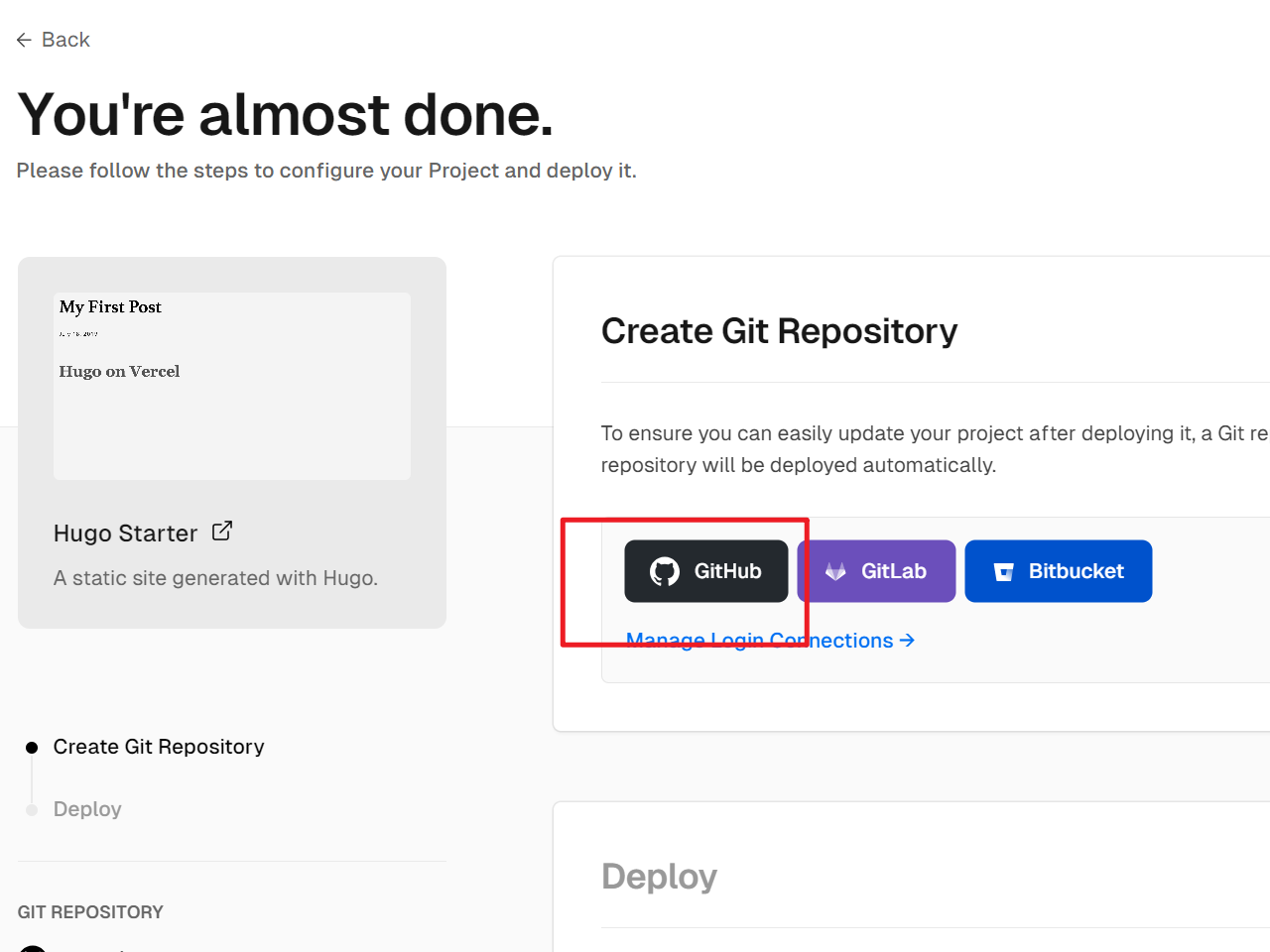Click the Create Git Repository heading

[779, 331]
